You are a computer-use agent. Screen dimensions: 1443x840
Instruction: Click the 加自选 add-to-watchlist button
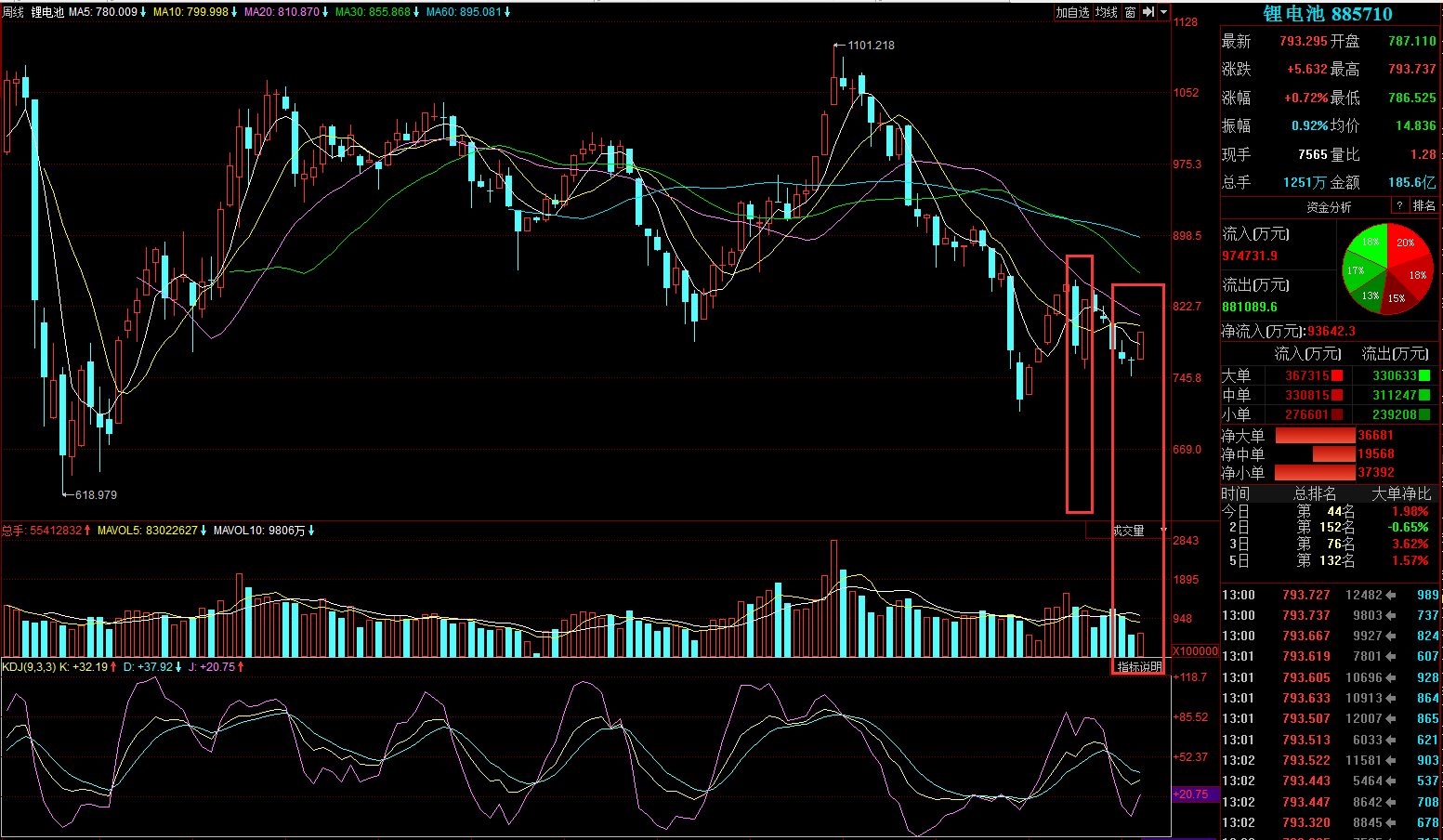1072,12
